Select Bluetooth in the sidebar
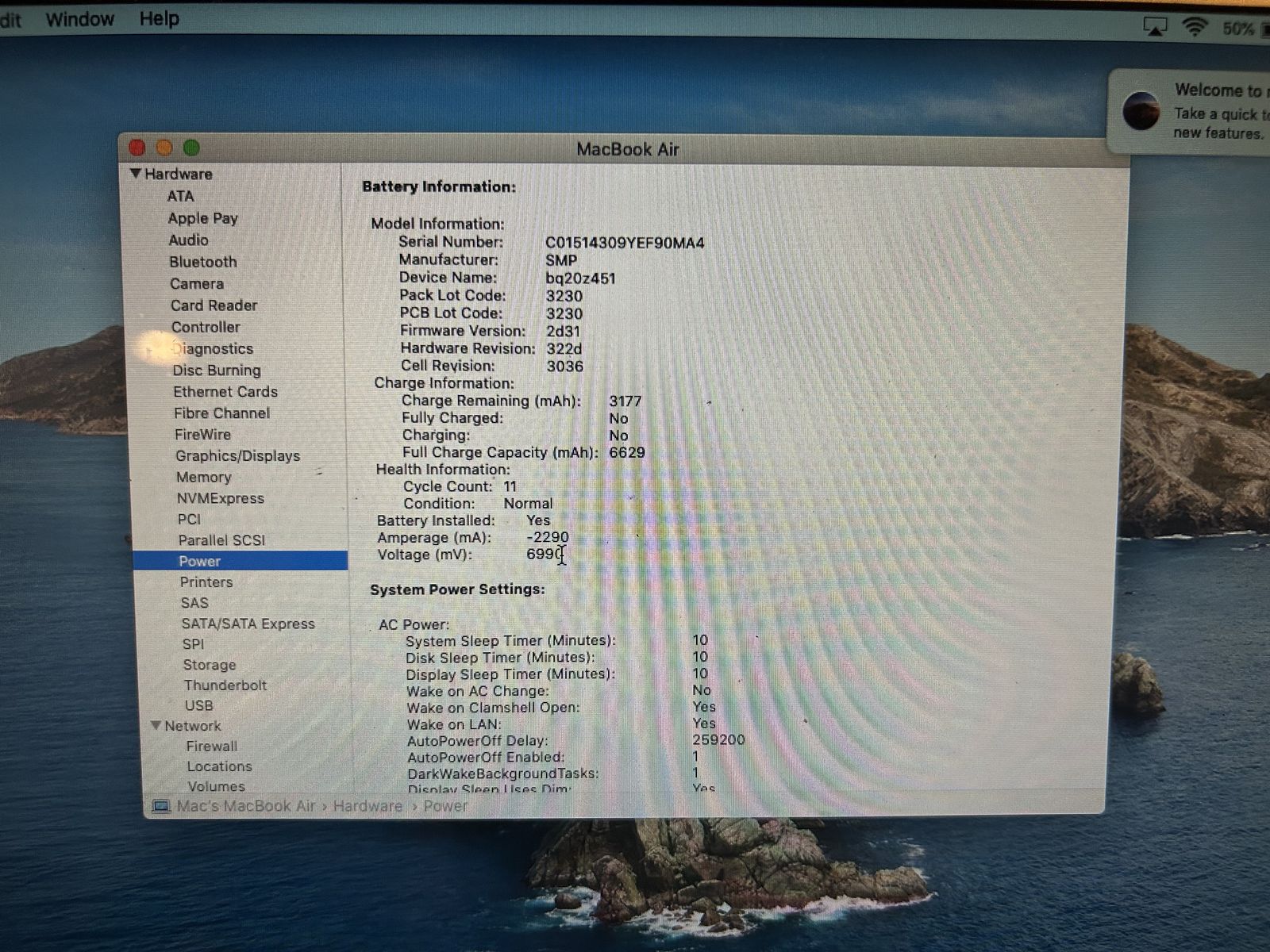1270x952 pixels. point(202,262)
